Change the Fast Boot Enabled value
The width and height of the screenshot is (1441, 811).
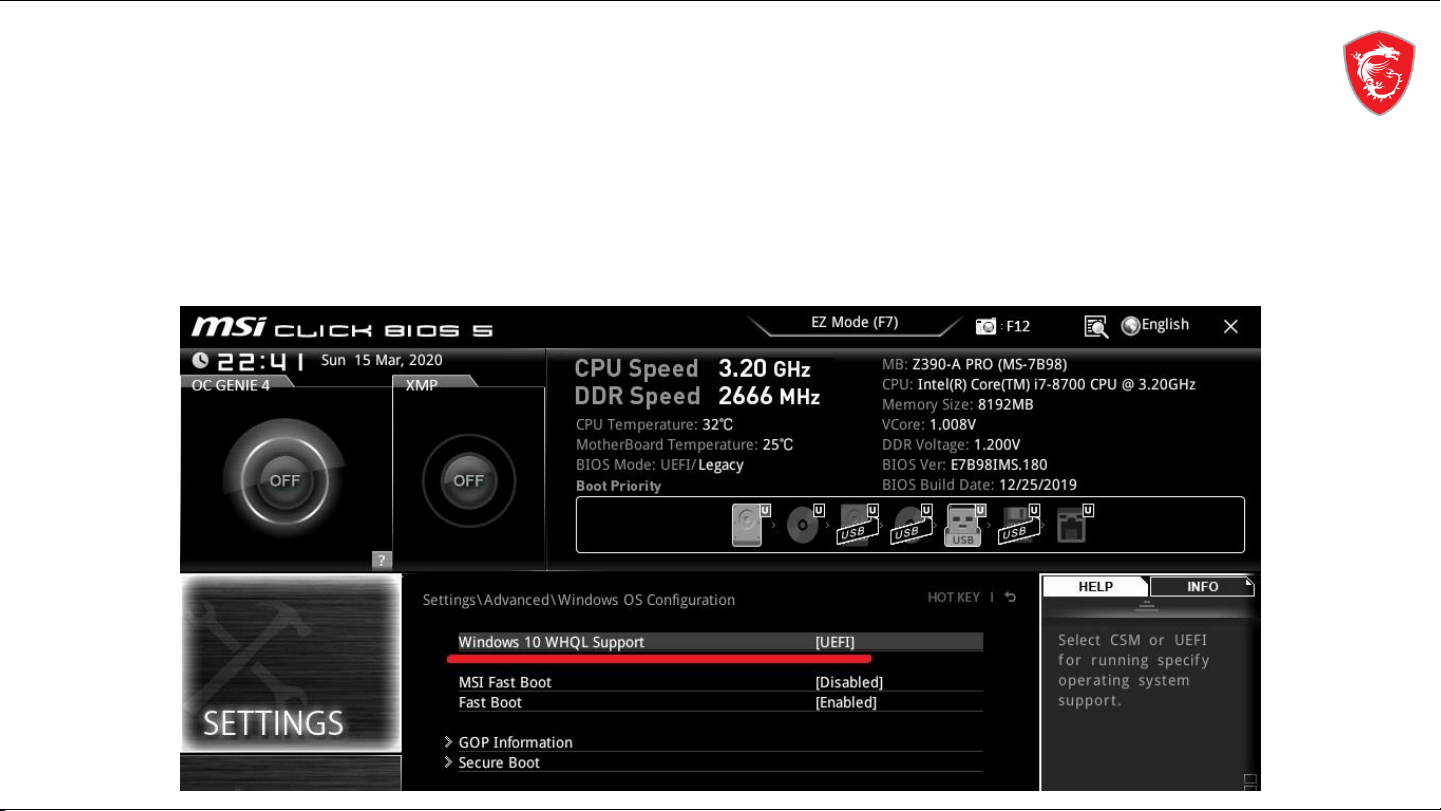point(846,702)
